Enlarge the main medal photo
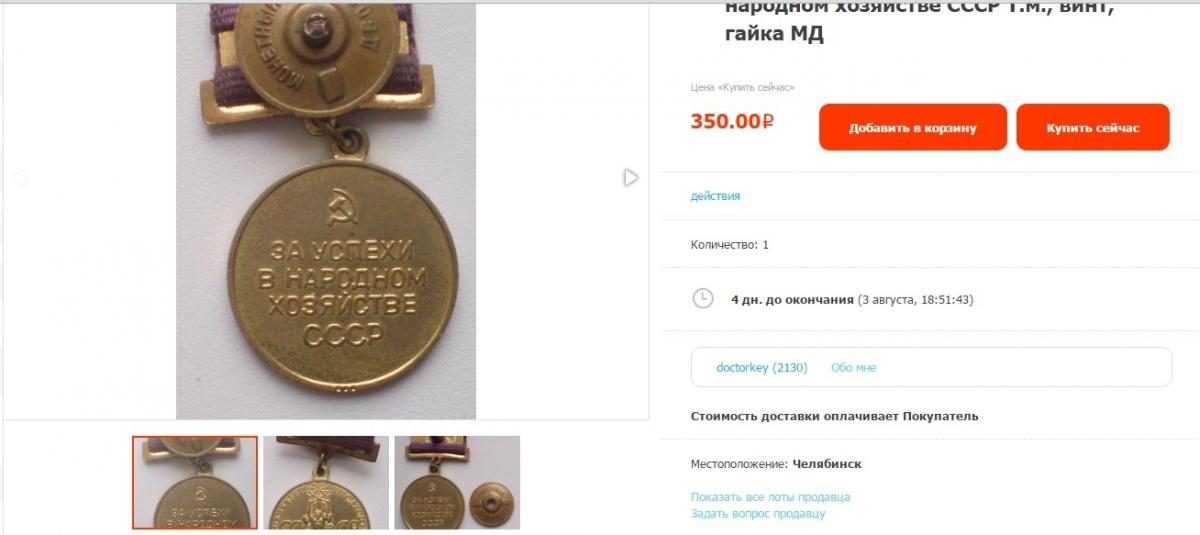This screenshot has width=1200, height=535. point(326,210)
